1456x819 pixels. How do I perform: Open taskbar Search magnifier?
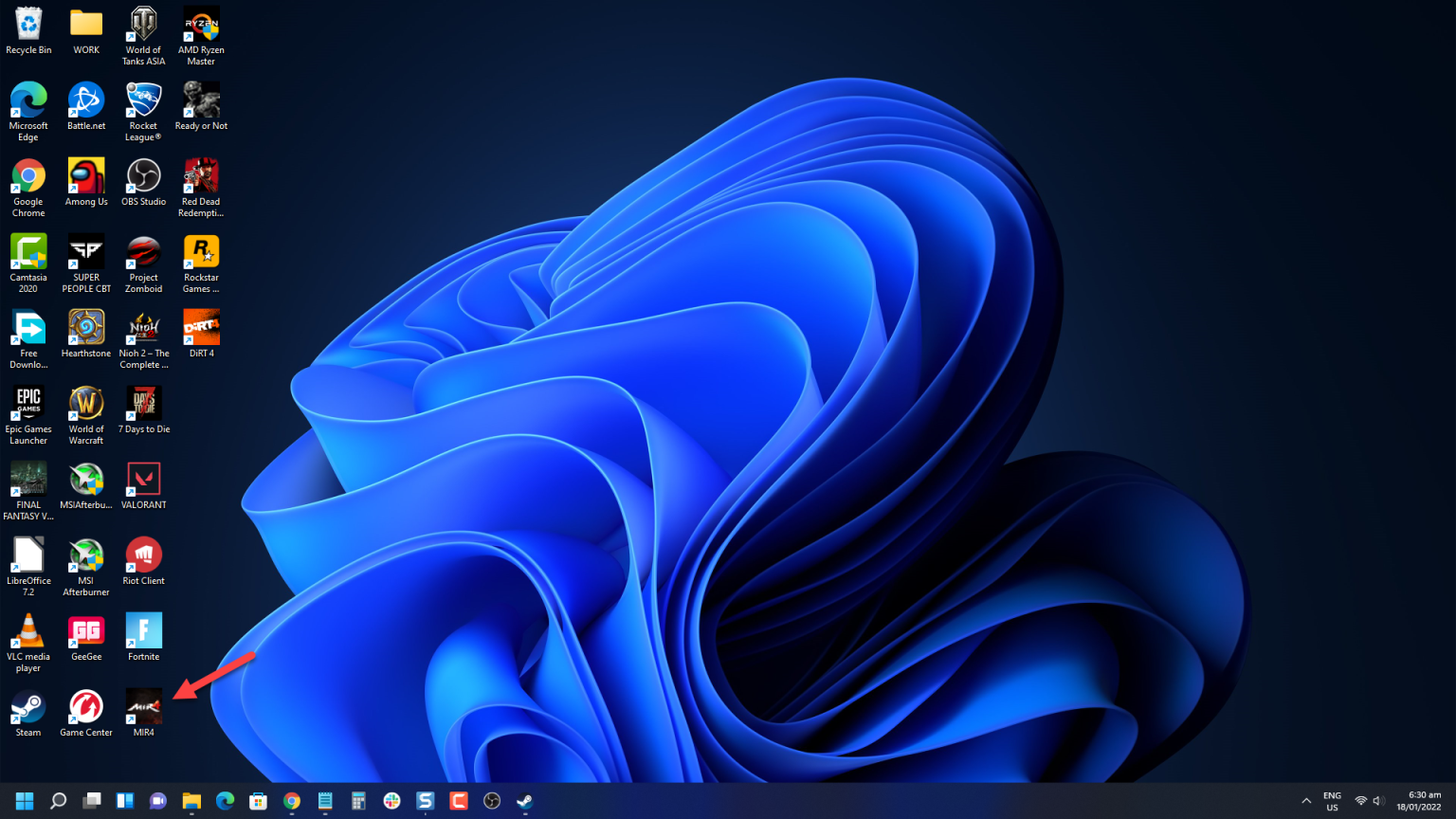pos(58,801)
